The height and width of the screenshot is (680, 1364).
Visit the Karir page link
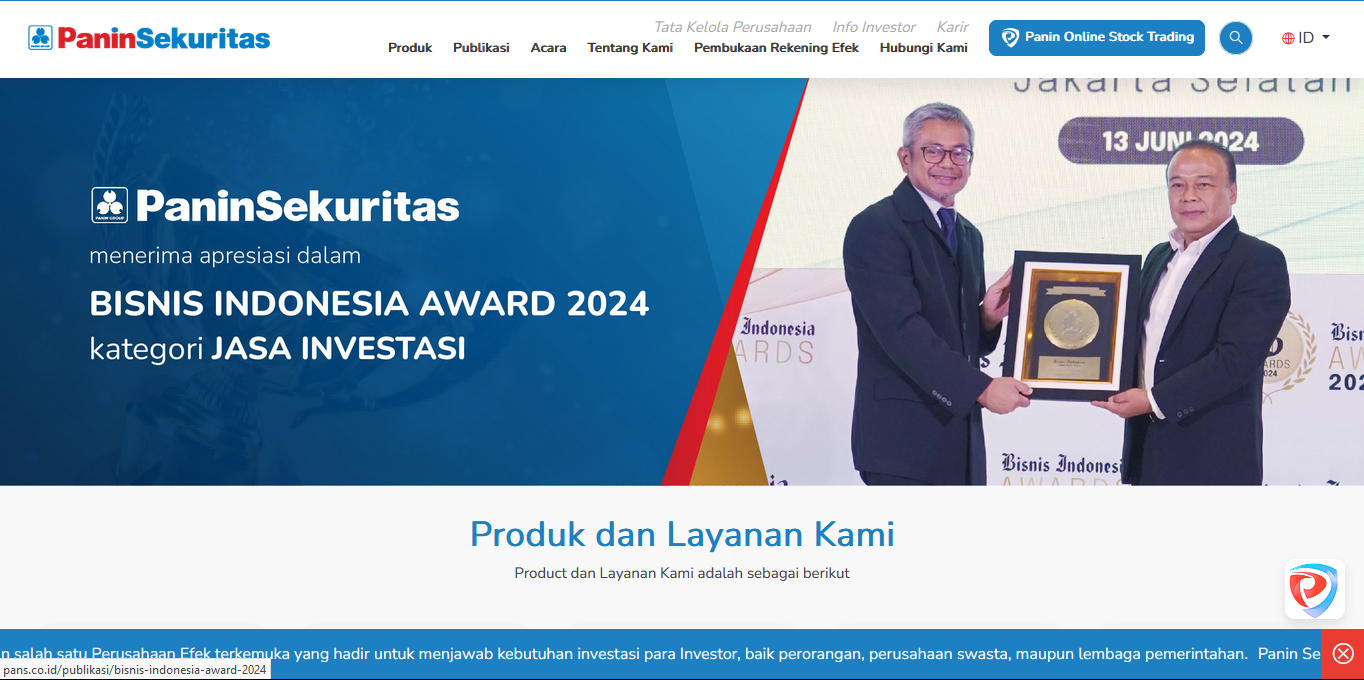952,27
